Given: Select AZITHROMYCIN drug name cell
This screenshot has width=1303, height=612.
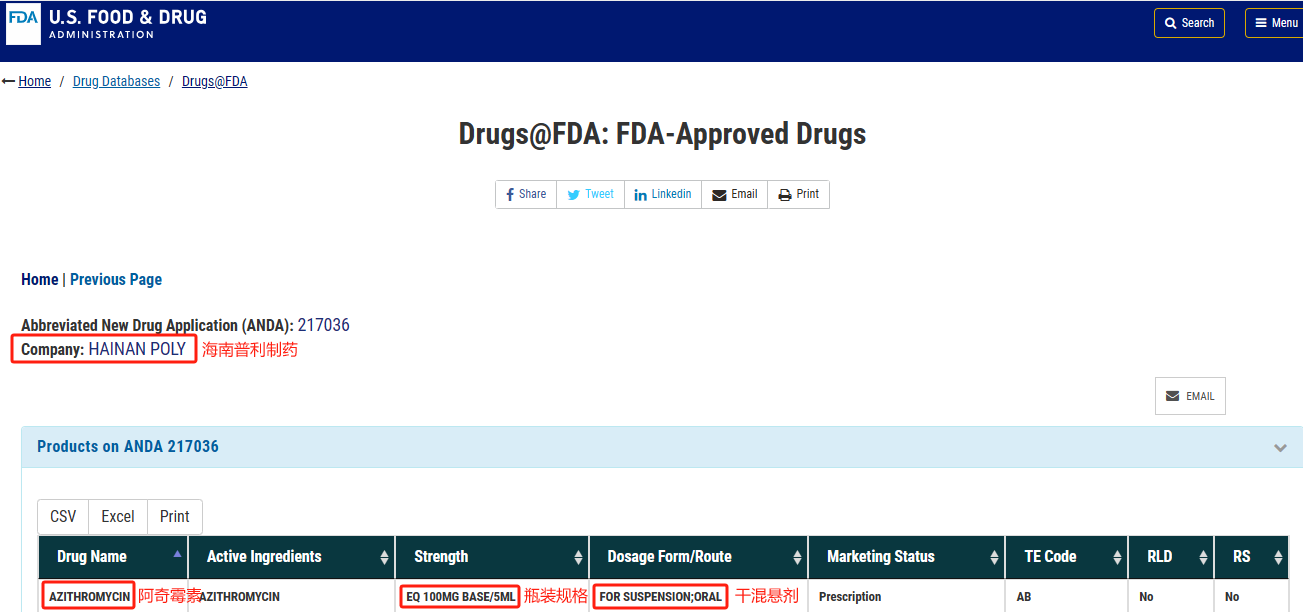Looking at the screenshot, I should pyautogui.click(x=90, y=597).
